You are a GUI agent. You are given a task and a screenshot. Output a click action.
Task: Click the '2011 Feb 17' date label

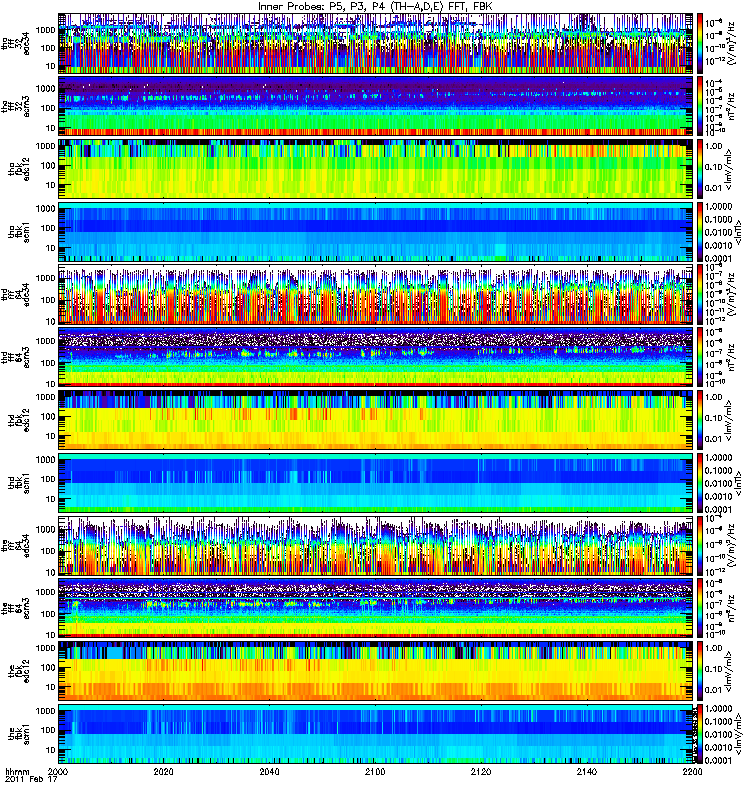[x=31, y=780]
